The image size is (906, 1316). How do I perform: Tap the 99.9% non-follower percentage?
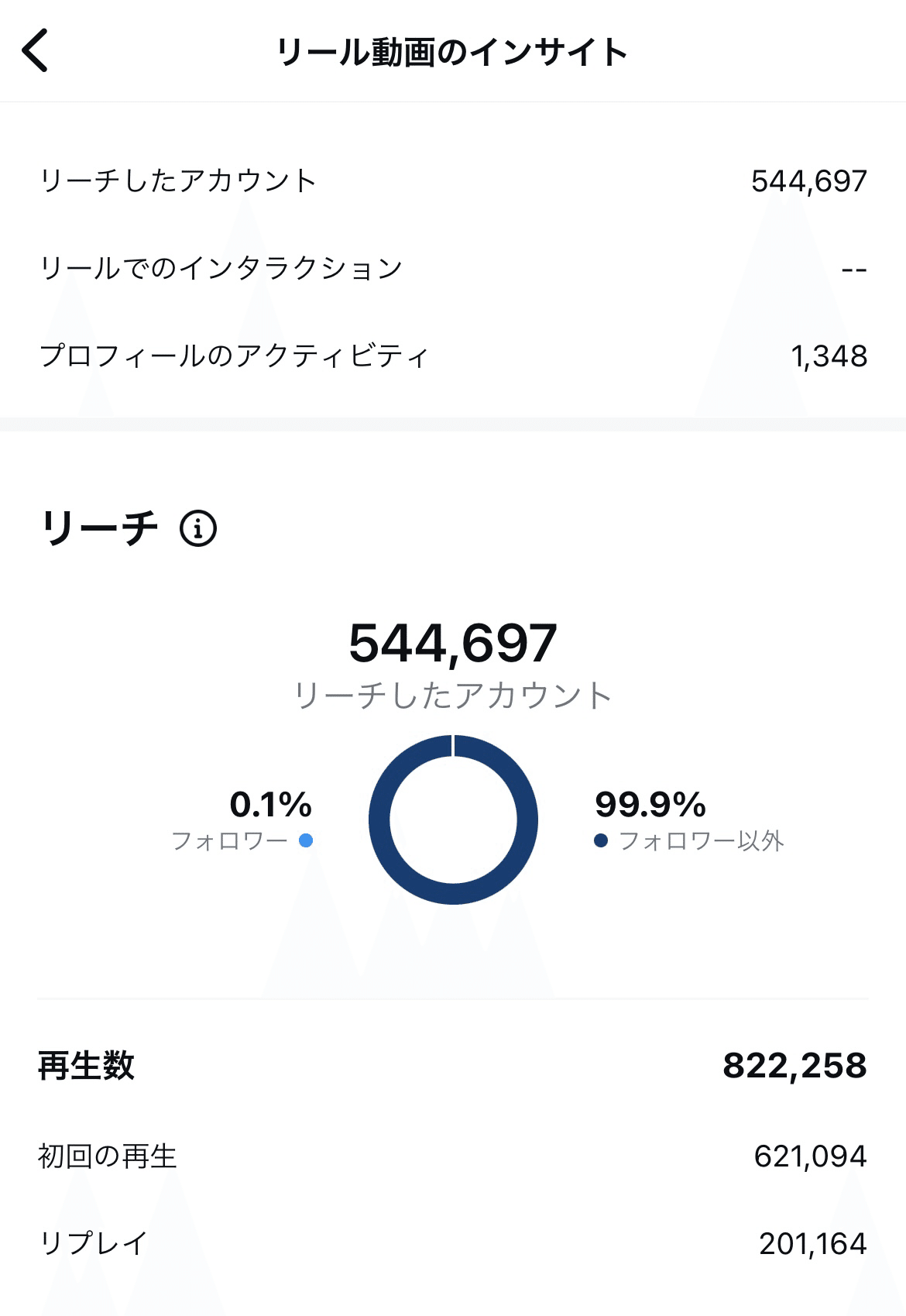pyautogui.click(x=650, y=804)
